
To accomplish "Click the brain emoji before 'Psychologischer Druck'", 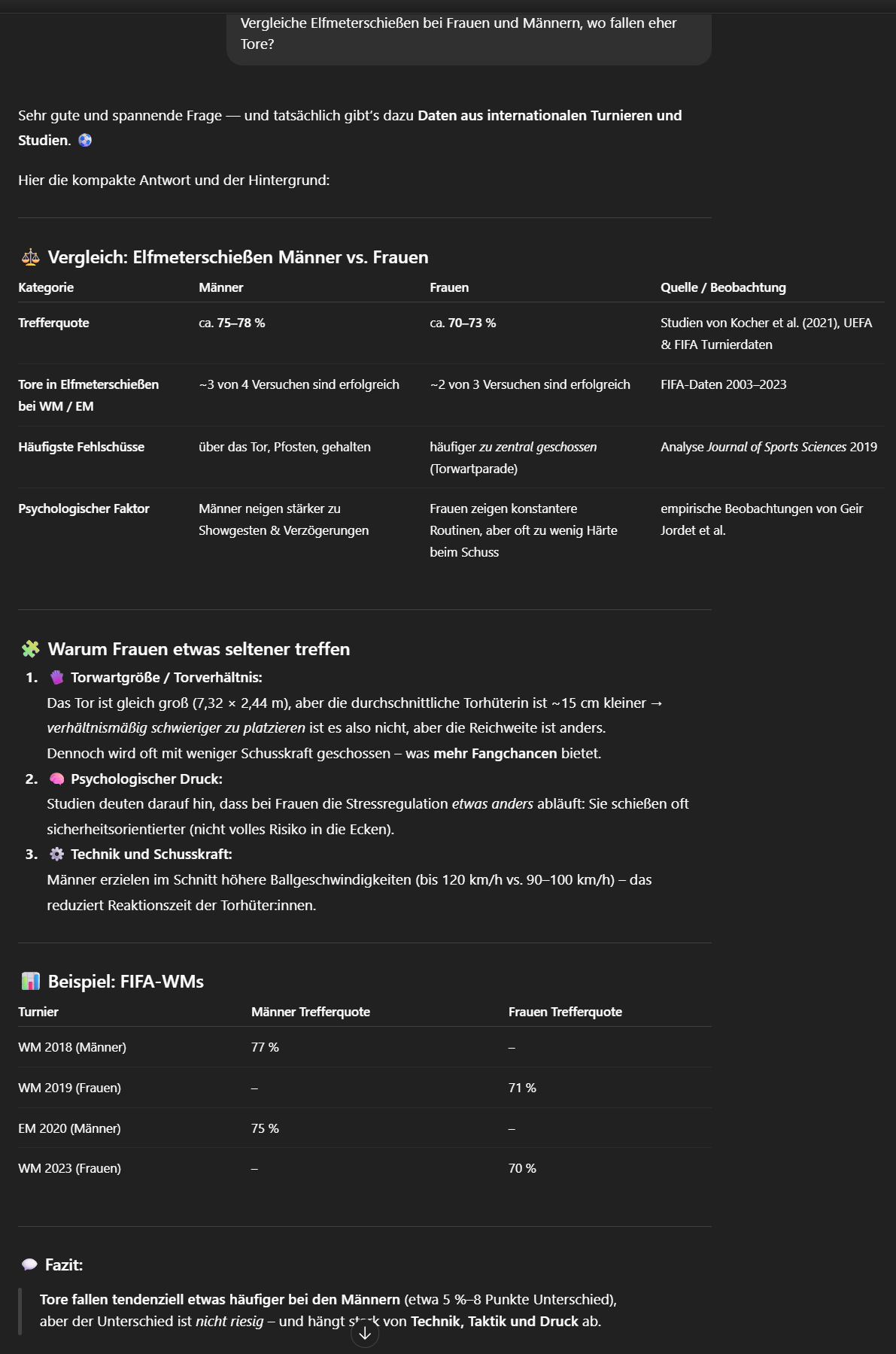I will [x=57, y=779].
